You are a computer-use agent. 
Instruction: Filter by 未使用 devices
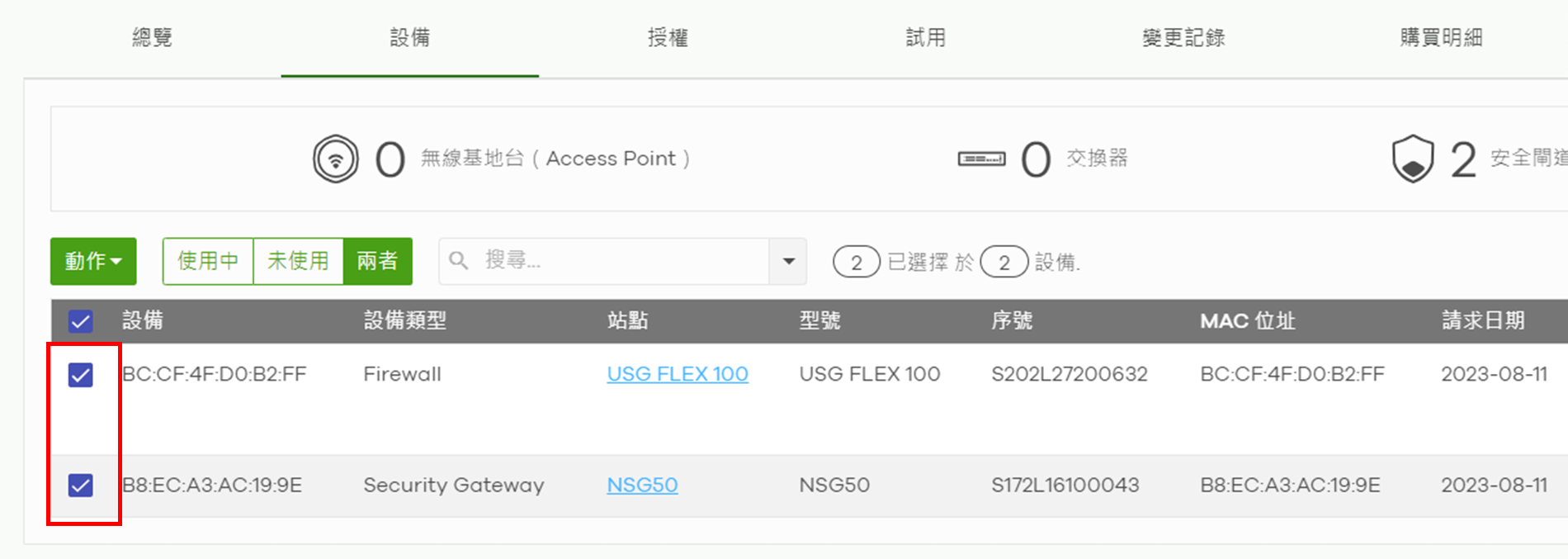point(298,261)
